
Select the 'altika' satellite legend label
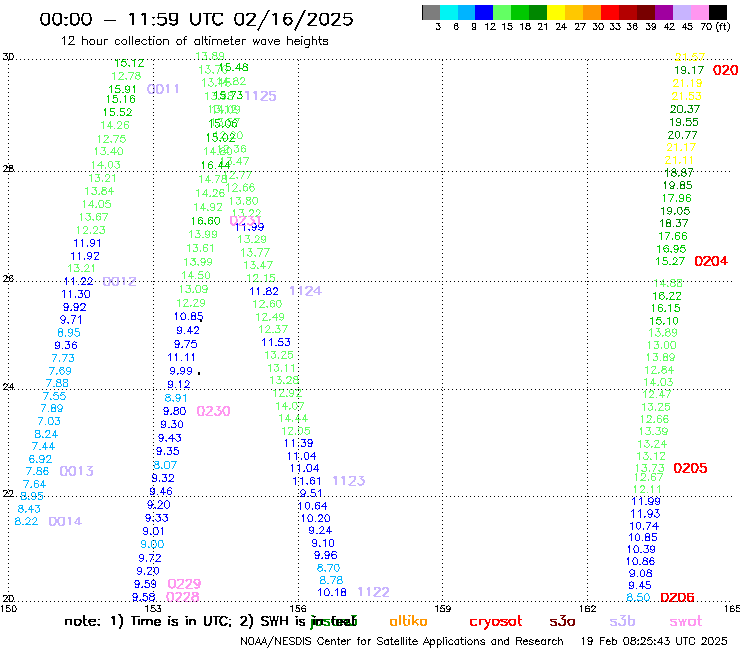(408, 621)
